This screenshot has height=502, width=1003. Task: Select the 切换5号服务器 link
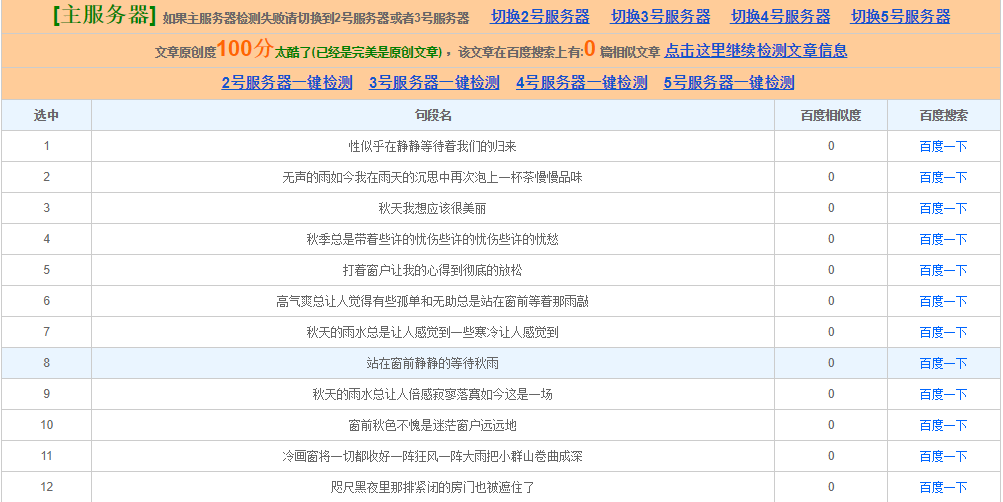point(900,17)
